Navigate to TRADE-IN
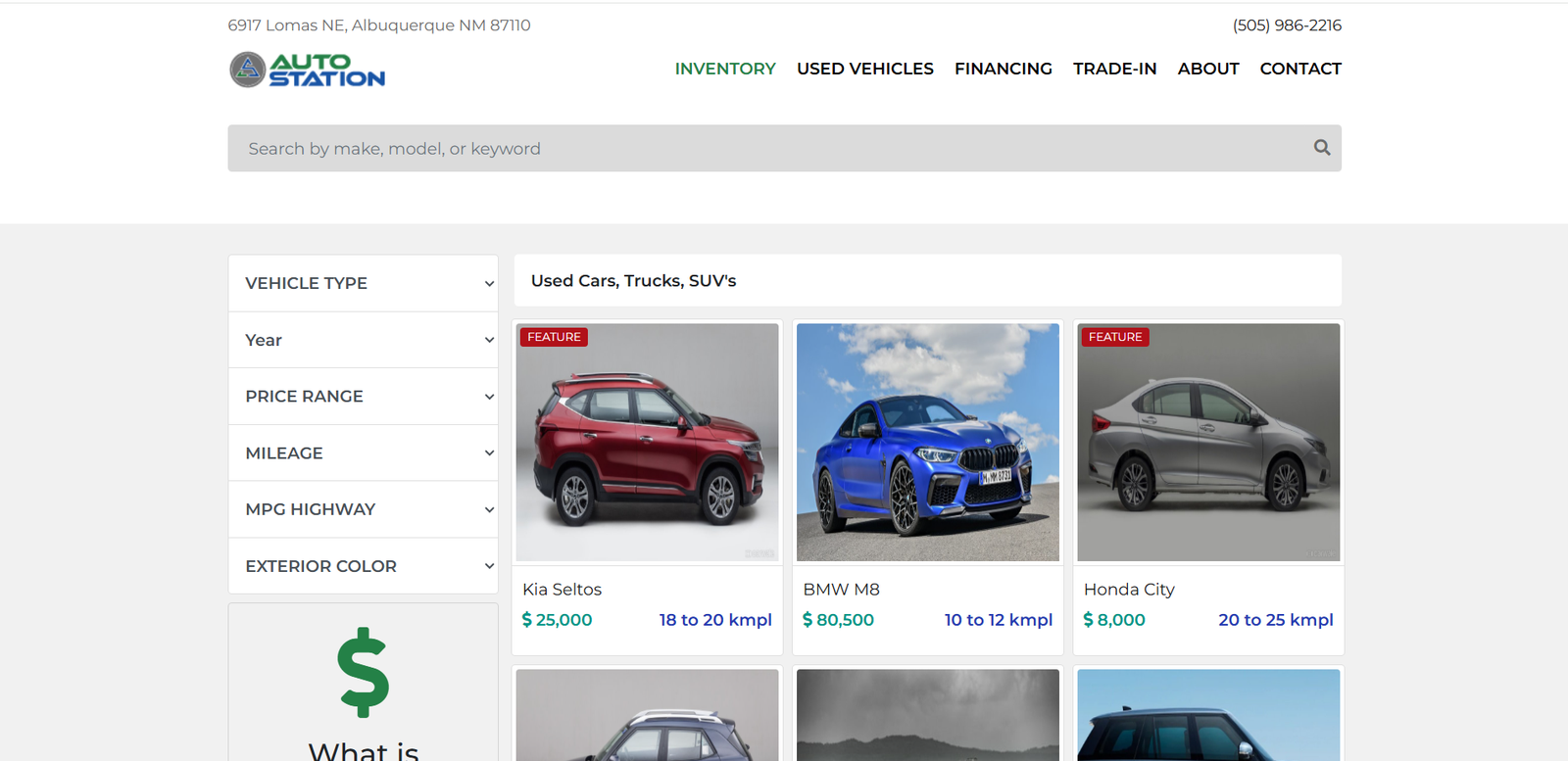Image resolution: width=1568 pixels, height=761 pixels. coord(1115,69)
